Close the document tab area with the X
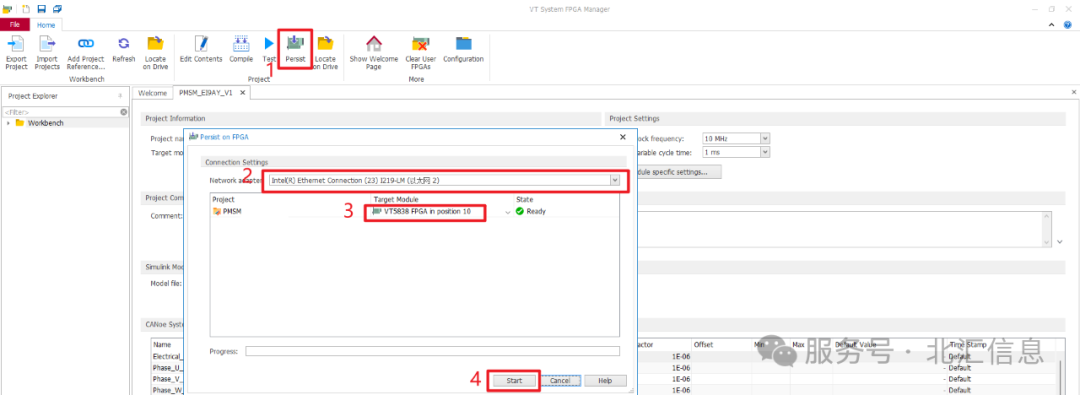The height and width of the screenshot is (395, 1080). (x=1074, y=92)
